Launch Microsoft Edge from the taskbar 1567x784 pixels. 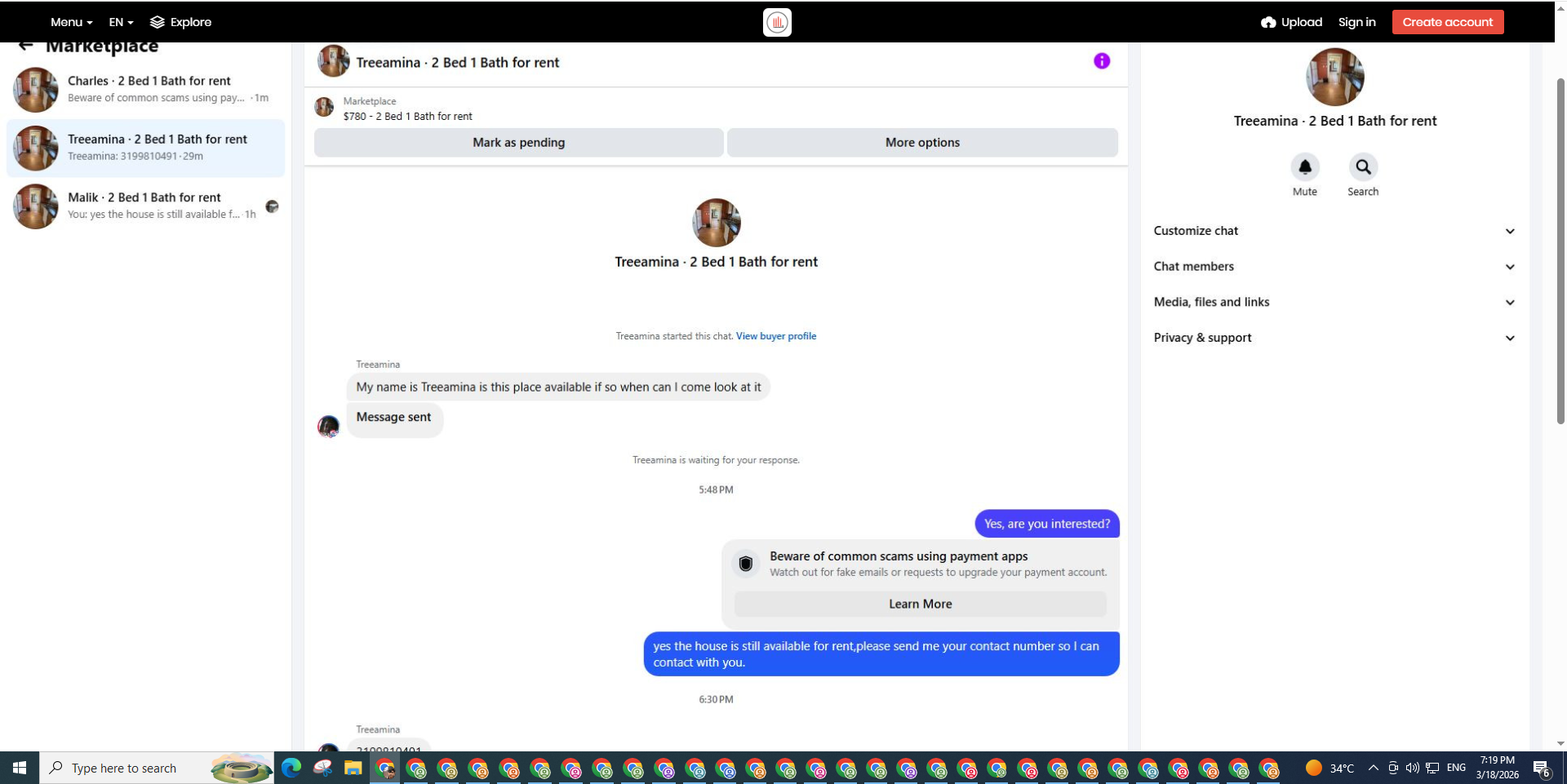click(x=291, y=768)
